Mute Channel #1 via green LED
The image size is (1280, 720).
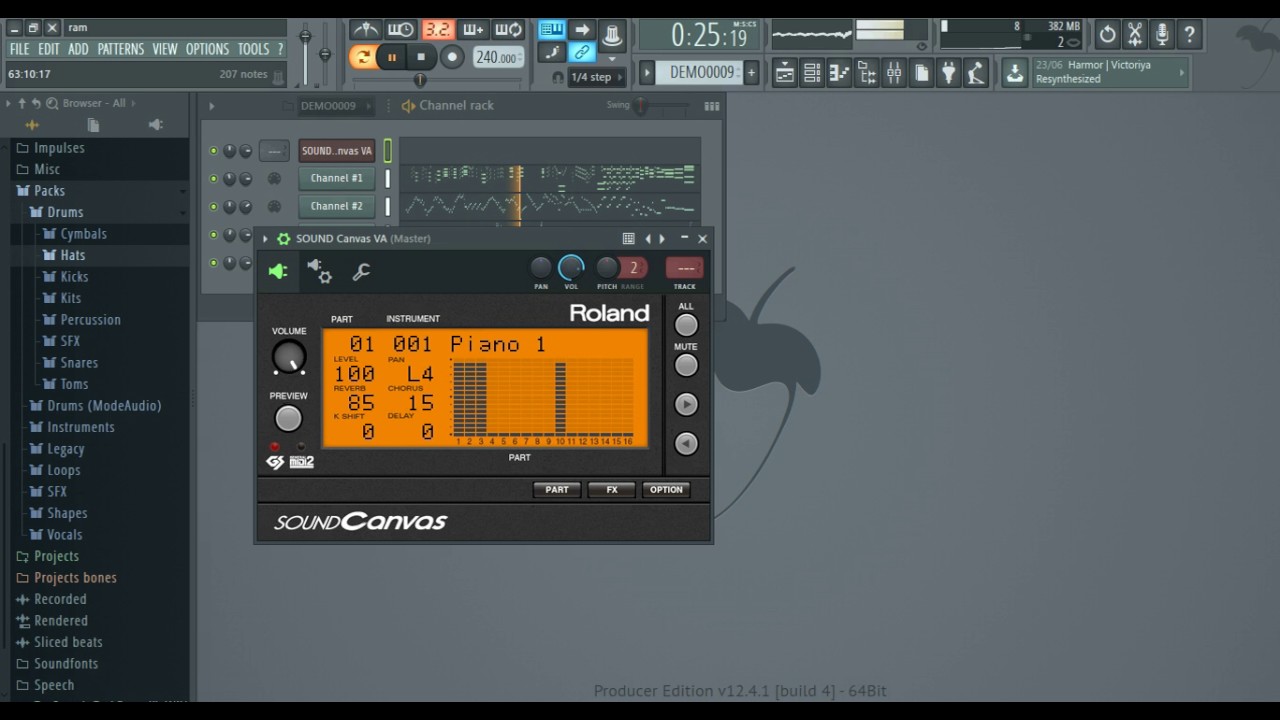click(213, 178)
